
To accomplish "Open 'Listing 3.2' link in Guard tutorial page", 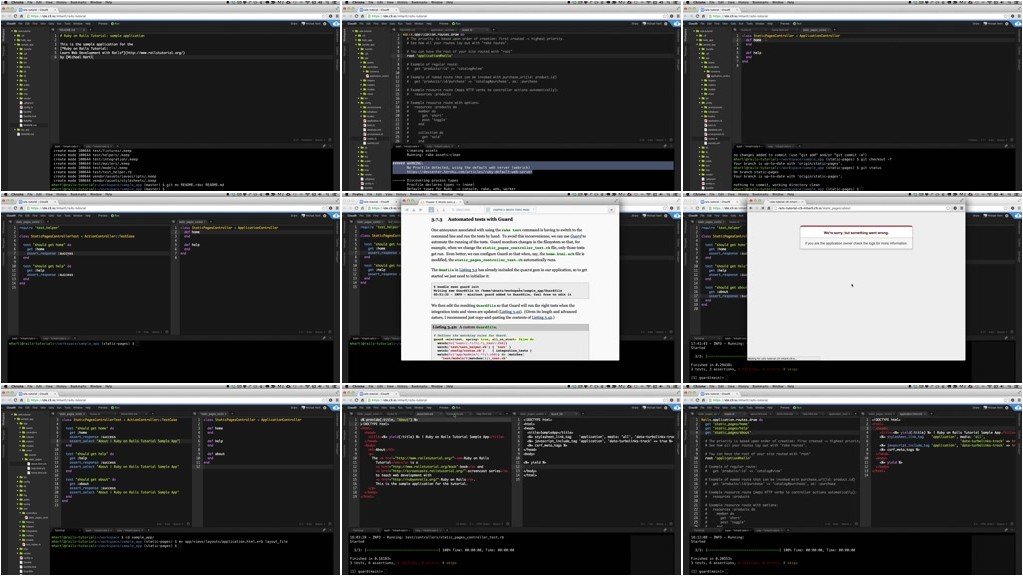I will click(468, 270).
